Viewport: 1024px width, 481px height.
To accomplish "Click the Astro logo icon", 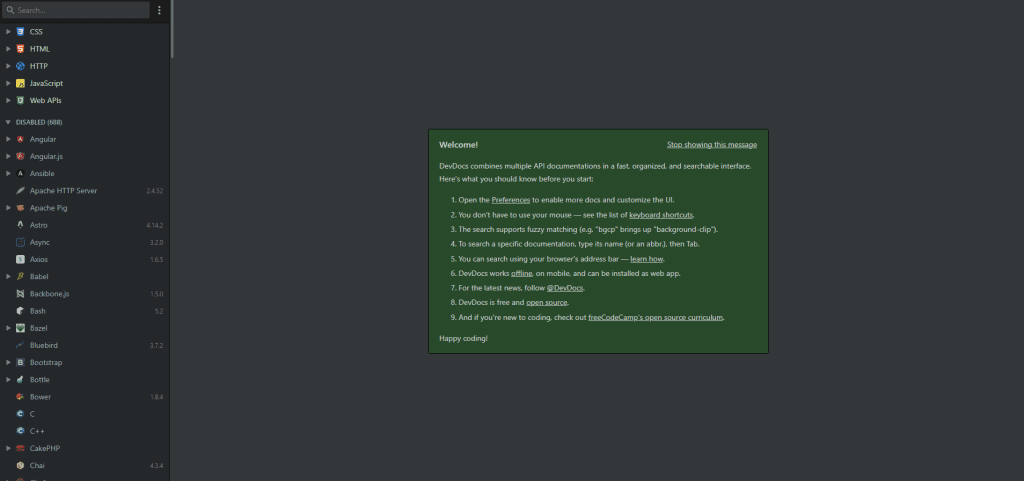I will click(20, 225).
